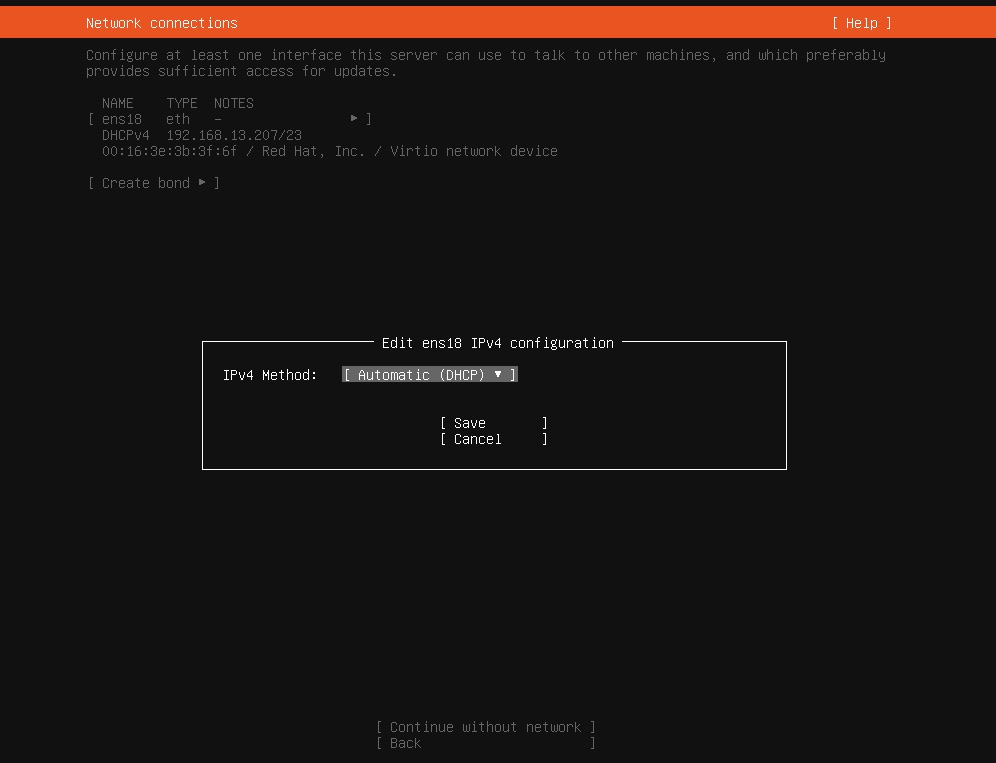Expand the ens18 interface menu
The width and height of the screenshot is (996, 763).
click(x=230, y=119)
